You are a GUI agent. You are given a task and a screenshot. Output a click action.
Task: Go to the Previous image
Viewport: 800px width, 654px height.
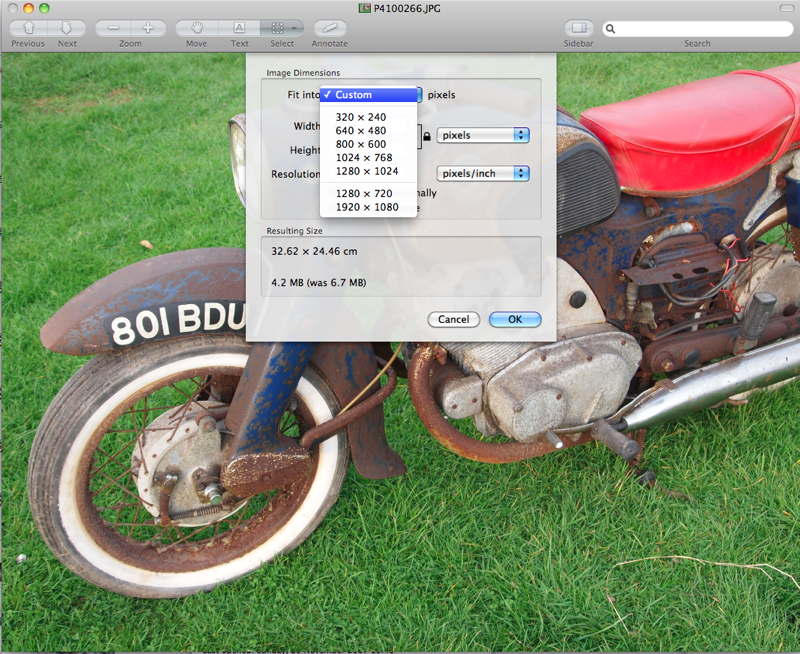(x=28, y=28)
